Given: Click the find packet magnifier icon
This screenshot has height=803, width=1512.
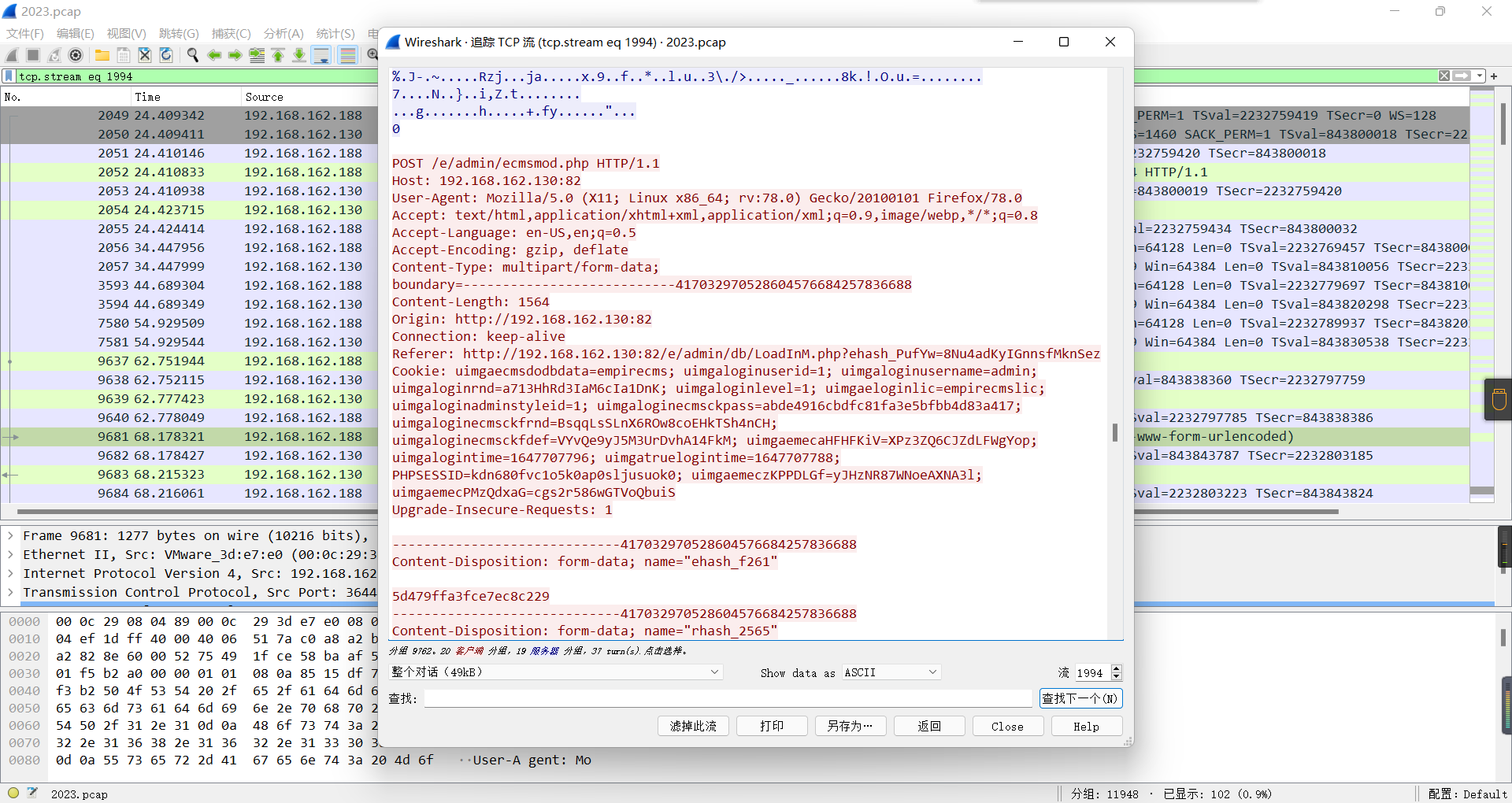Looking at the screenshot, I should pos(193,55).
